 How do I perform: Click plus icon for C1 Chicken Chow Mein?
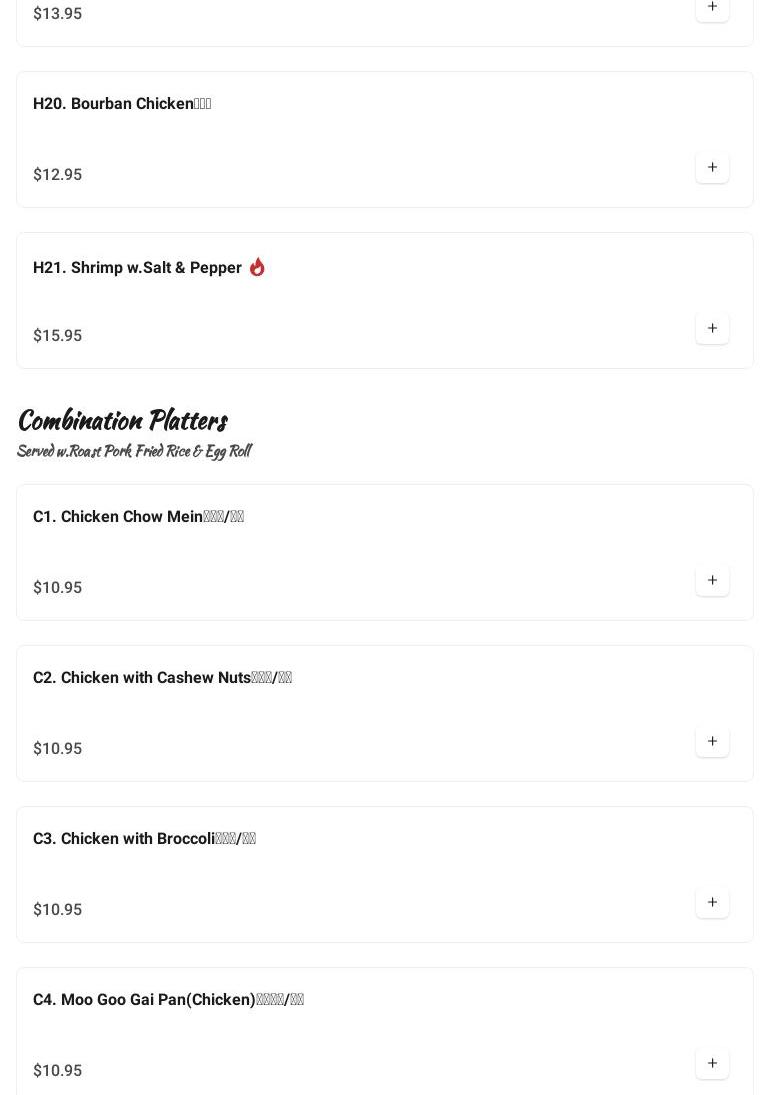point(712,581)
